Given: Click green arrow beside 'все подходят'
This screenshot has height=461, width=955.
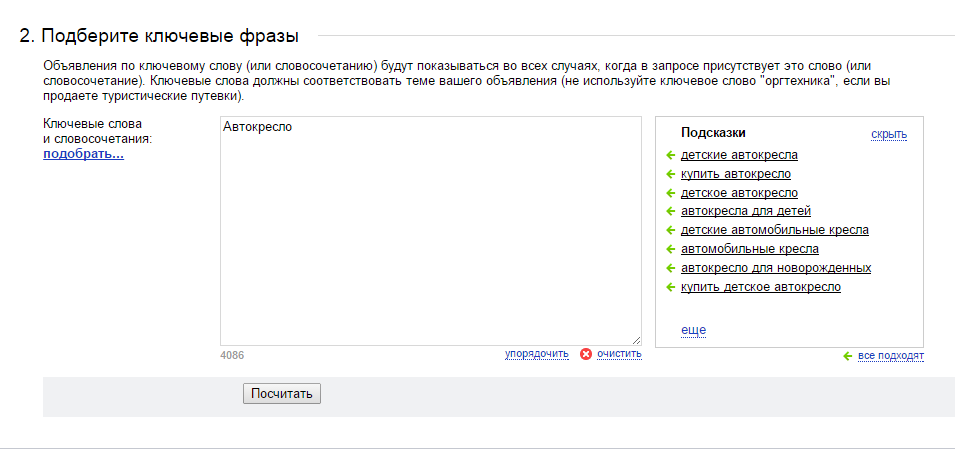Looking at the screenshot, I should coord(847,356).
